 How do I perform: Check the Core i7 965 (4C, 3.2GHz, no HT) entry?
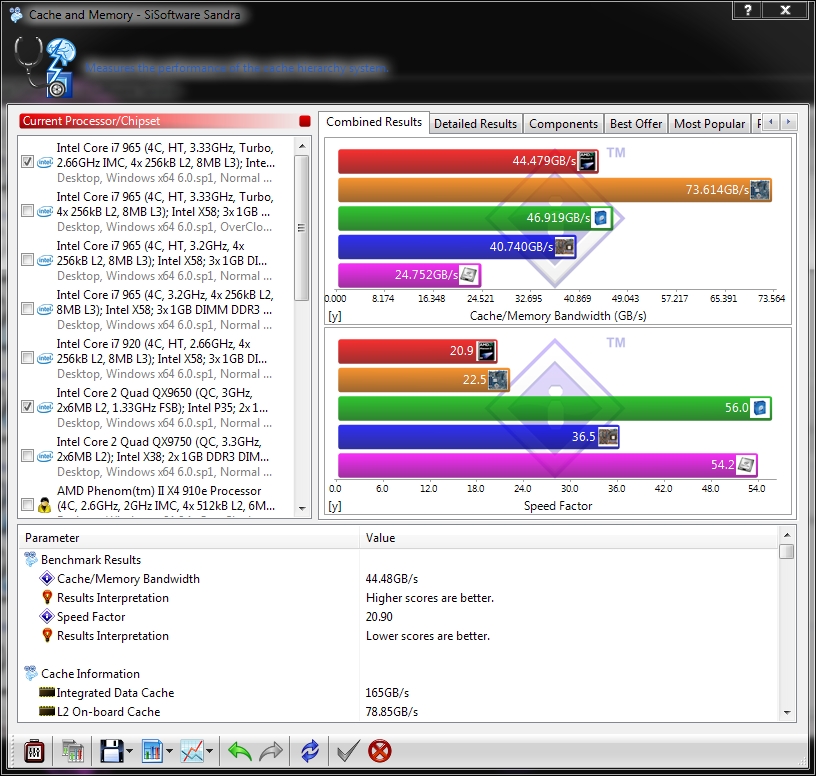28,309
